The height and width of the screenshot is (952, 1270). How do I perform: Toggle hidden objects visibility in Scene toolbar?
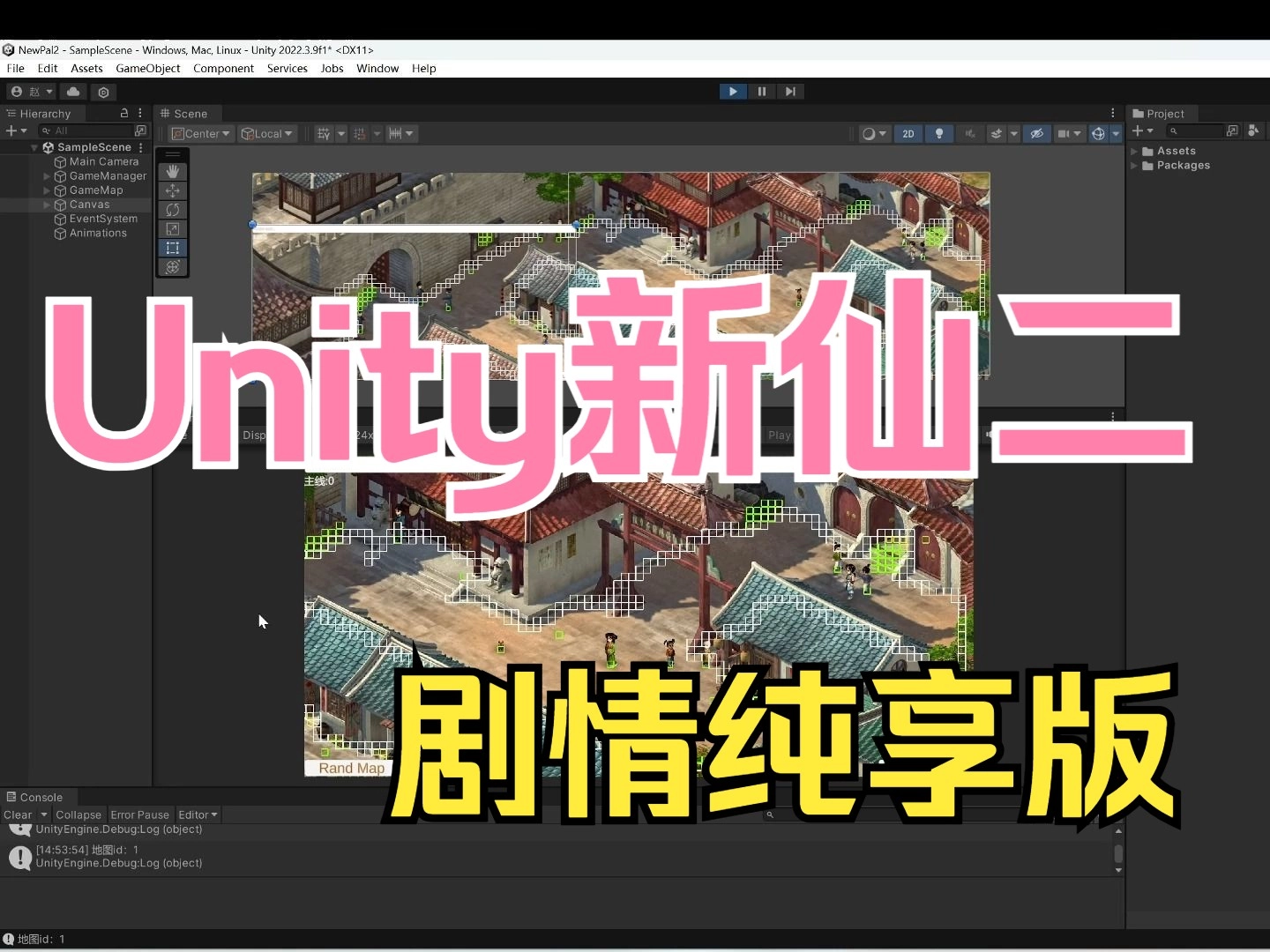1037,134
